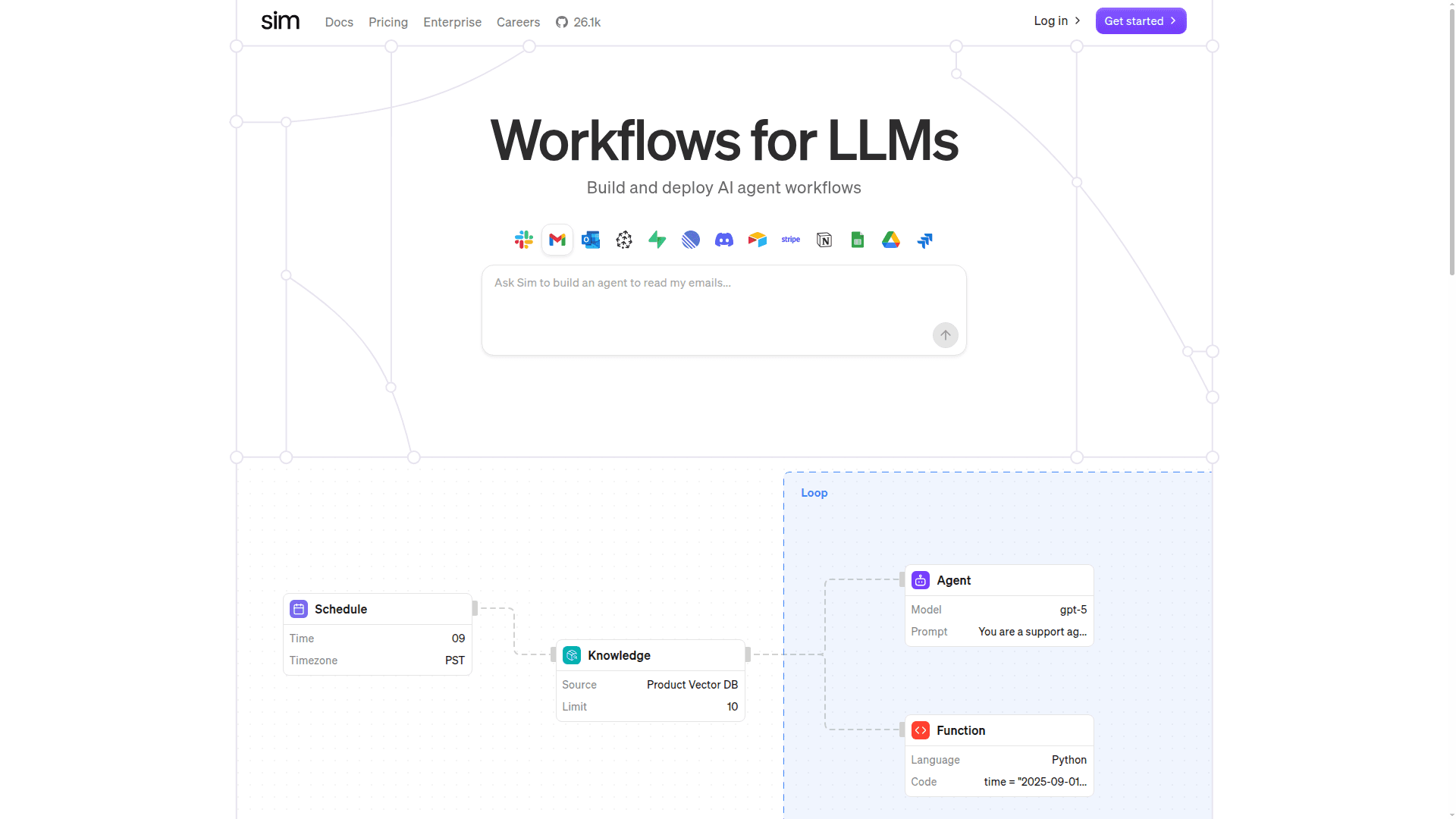Choose the Outlook integration icon
The width and height of the screenshot is (1456, 819).
pyautogui.click(x=591, y=240)
